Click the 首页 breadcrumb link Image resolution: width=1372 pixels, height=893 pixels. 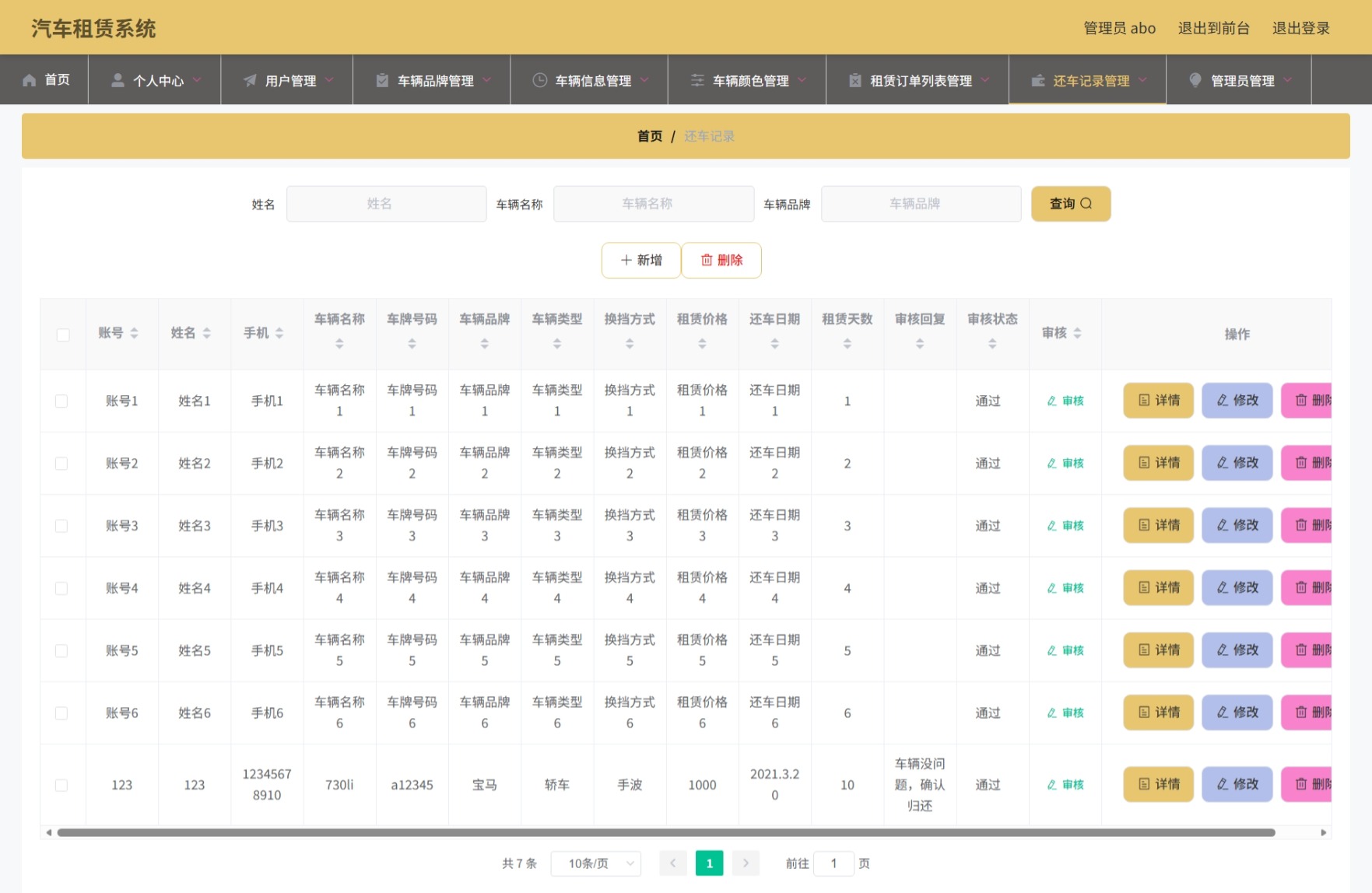pyautogui.click(x=650, y=136)
